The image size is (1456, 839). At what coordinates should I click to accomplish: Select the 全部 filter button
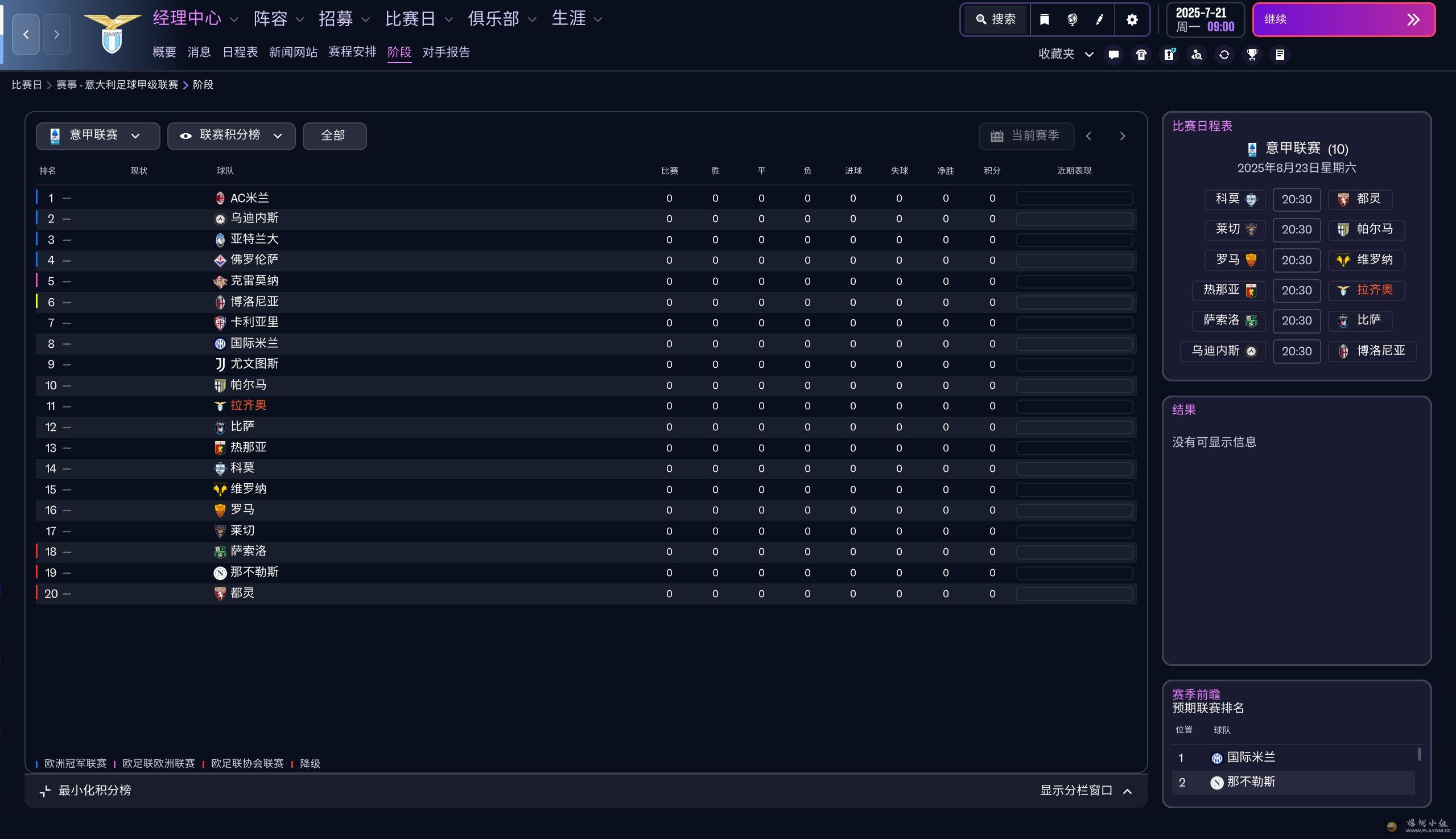coord(334,135)
